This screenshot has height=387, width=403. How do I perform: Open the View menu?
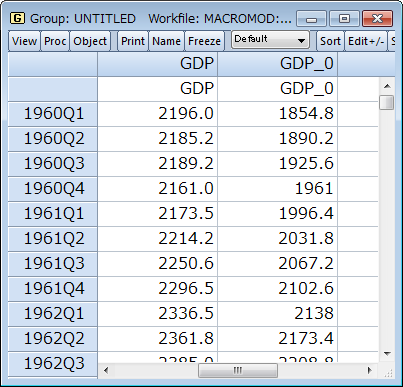[x=24, y=41]
